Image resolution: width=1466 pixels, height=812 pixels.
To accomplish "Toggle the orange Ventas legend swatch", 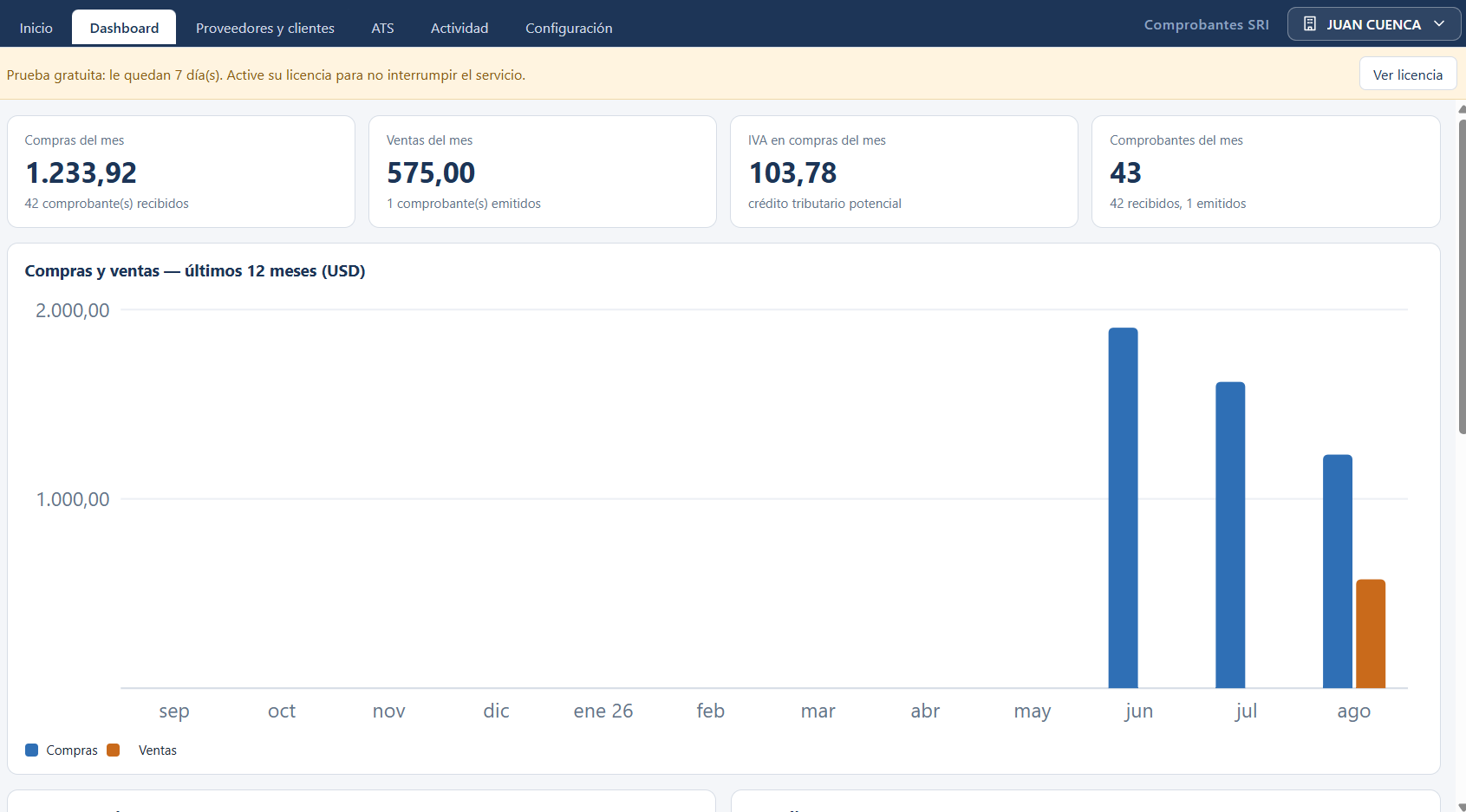I will click(113, 750).
